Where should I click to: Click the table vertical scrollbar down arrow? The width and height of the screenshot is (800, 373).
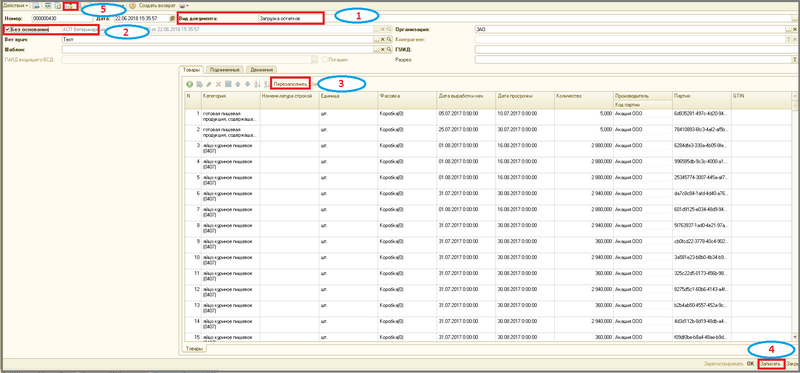click(x=794, y=337)
